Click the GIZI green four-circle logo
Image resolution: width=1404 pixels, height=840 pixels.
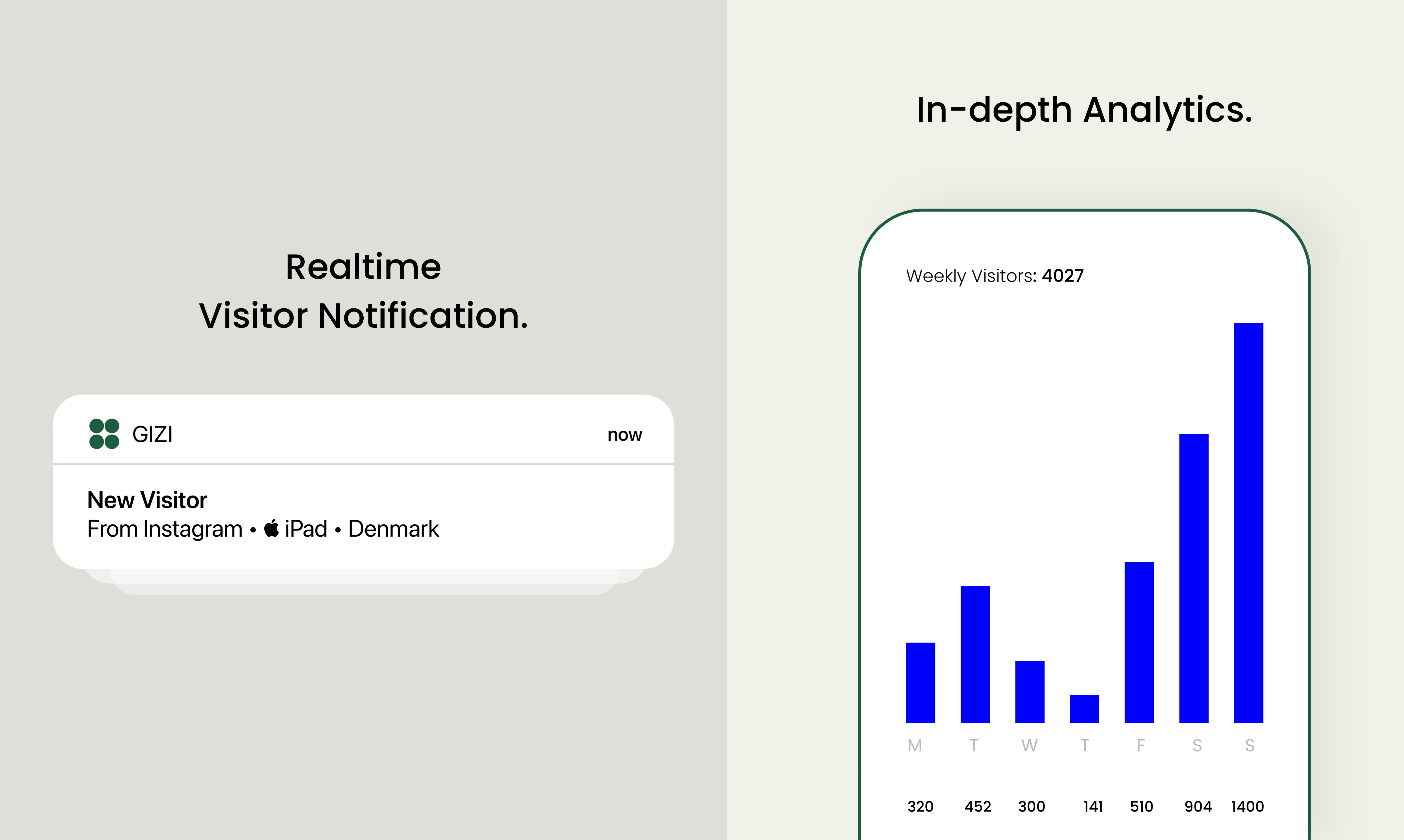click(104, 434)
